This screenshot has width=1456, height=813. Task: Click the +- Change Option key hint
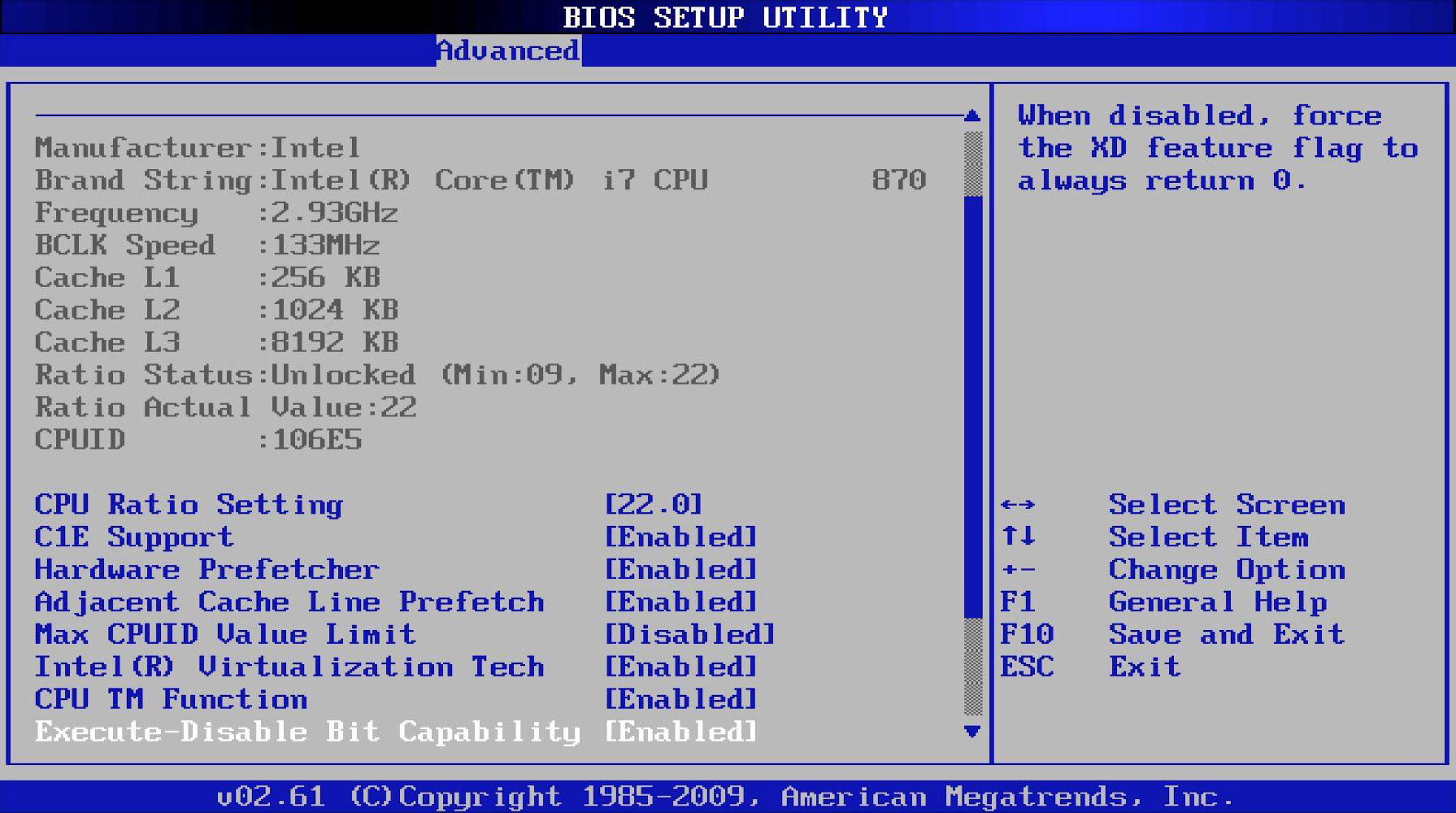(1173, 570)
